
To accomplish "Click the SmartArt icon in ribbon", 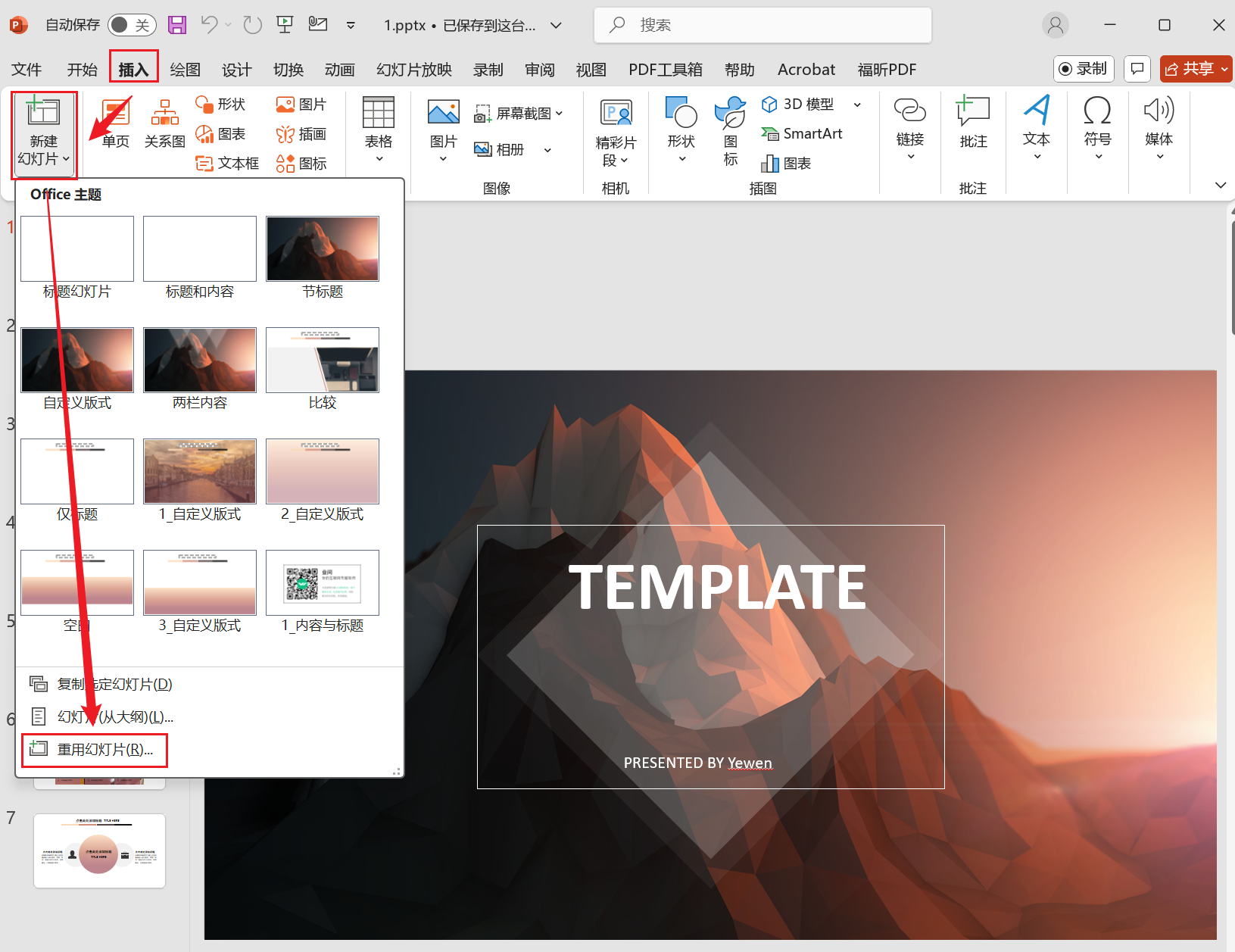I will click(802, 134).
